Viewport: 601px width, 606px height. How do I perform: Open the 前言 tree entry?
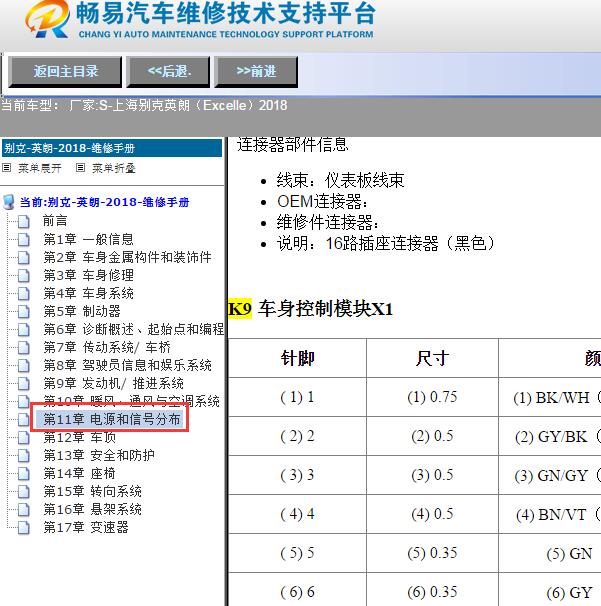(55, 221)
